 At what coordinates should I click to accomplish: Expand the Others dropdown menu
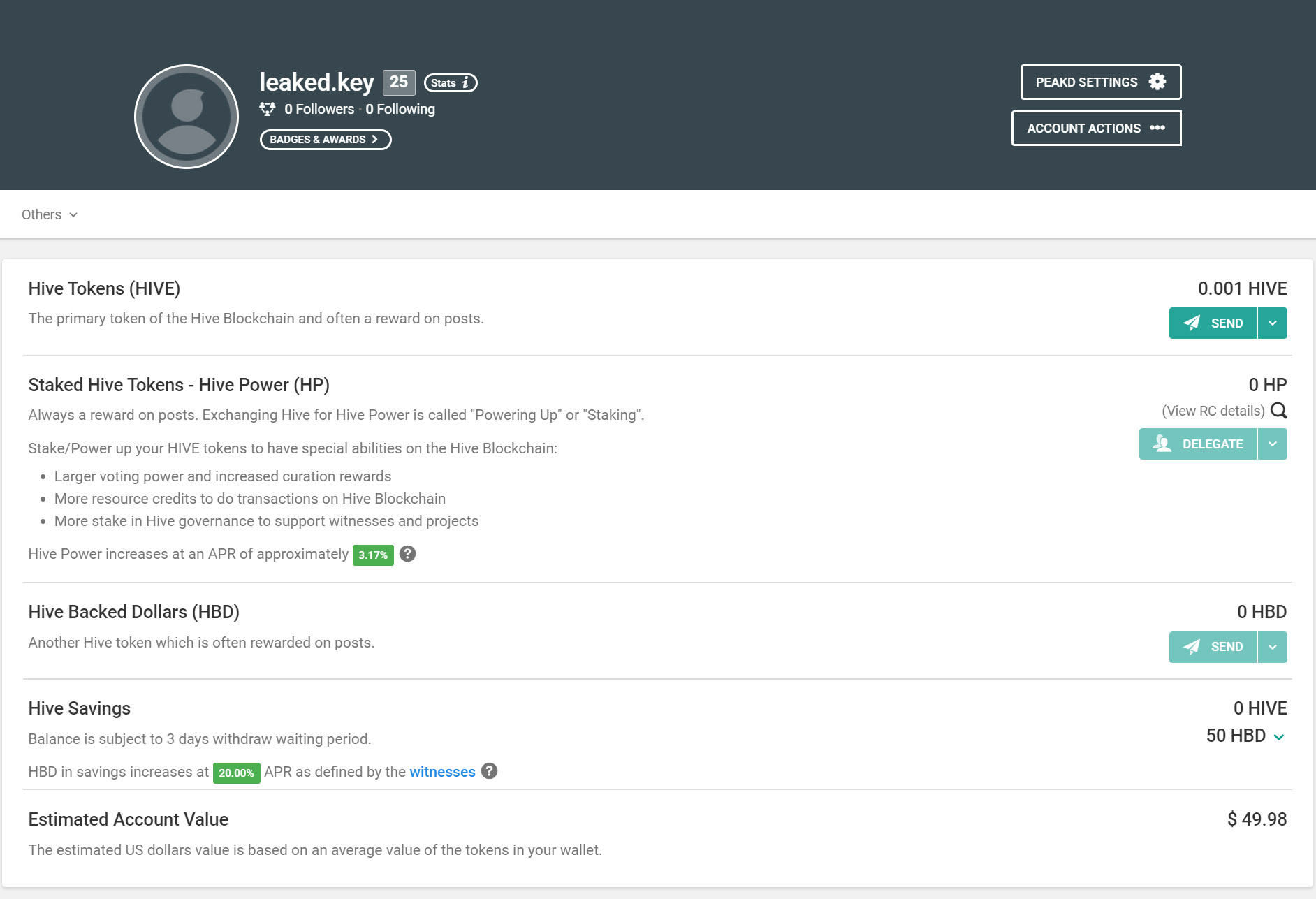[49, 214]
